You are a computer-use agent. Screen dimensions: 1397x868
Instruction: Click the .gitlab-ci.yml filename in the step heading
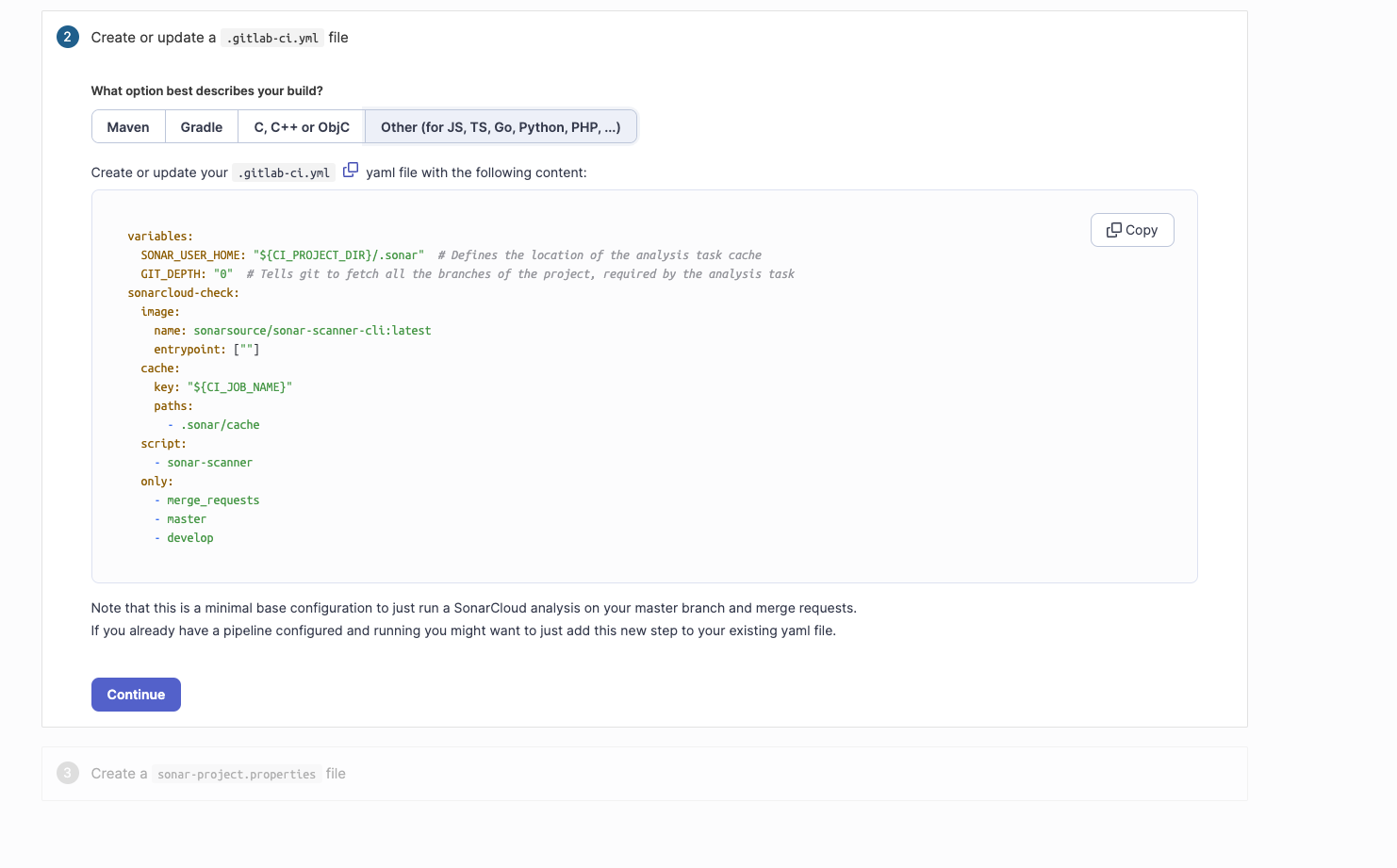(x=272, y=39)
